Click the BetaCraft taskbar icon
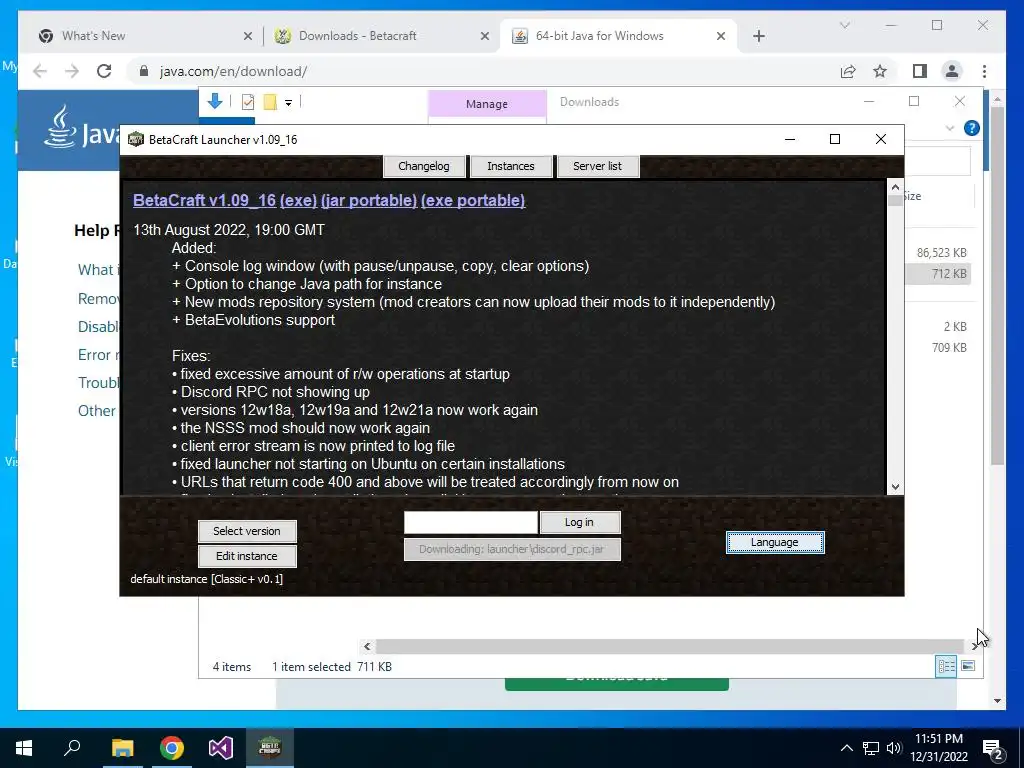Screen dimensions: 1024x768 (270, 748)
